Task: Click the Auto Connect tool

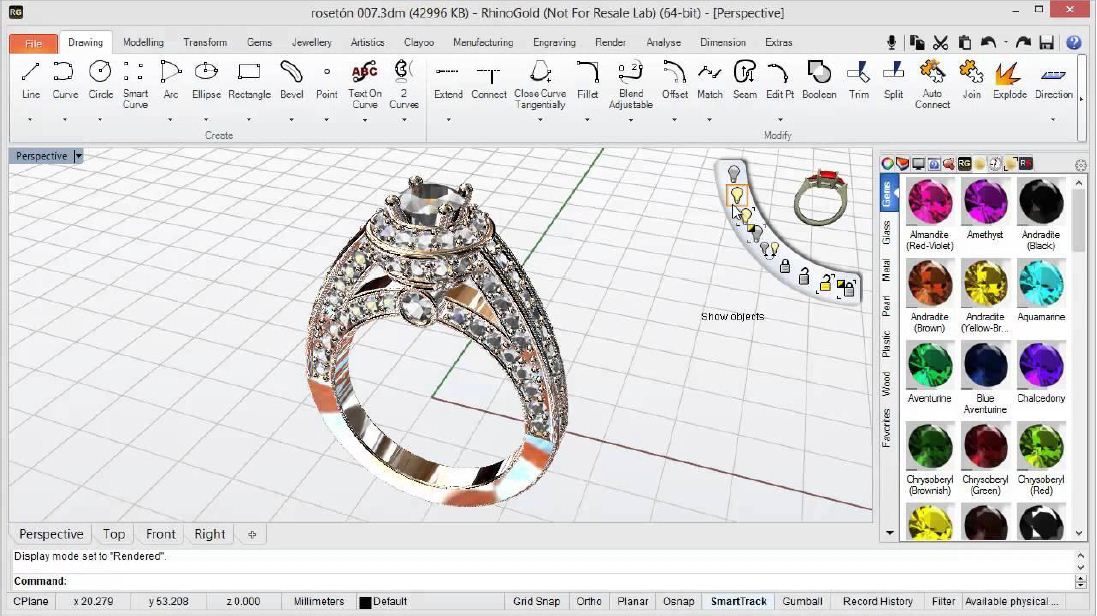Action: 932,82
